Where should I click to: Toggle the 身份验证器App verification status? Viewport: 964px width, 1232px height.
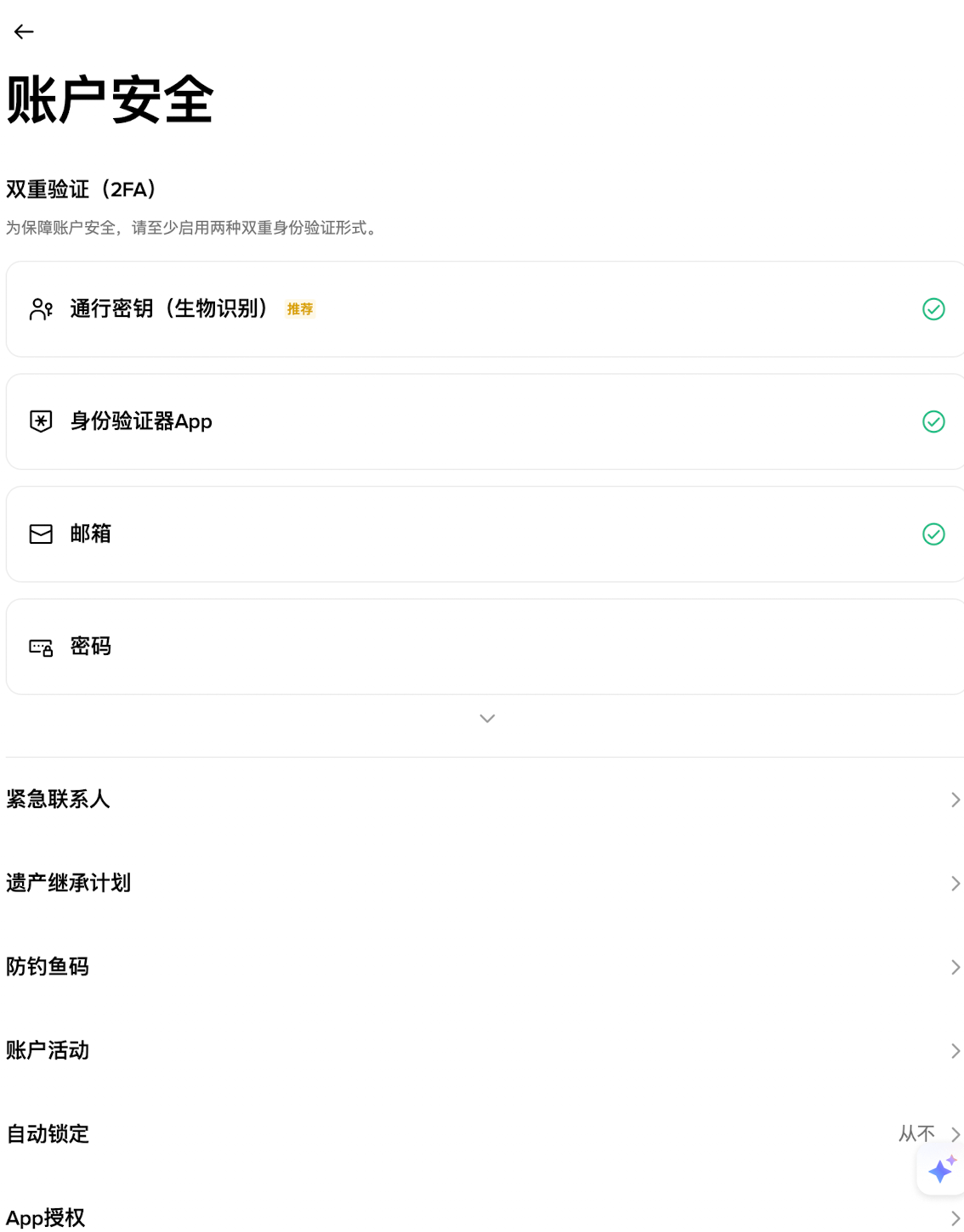coord(933,421)
